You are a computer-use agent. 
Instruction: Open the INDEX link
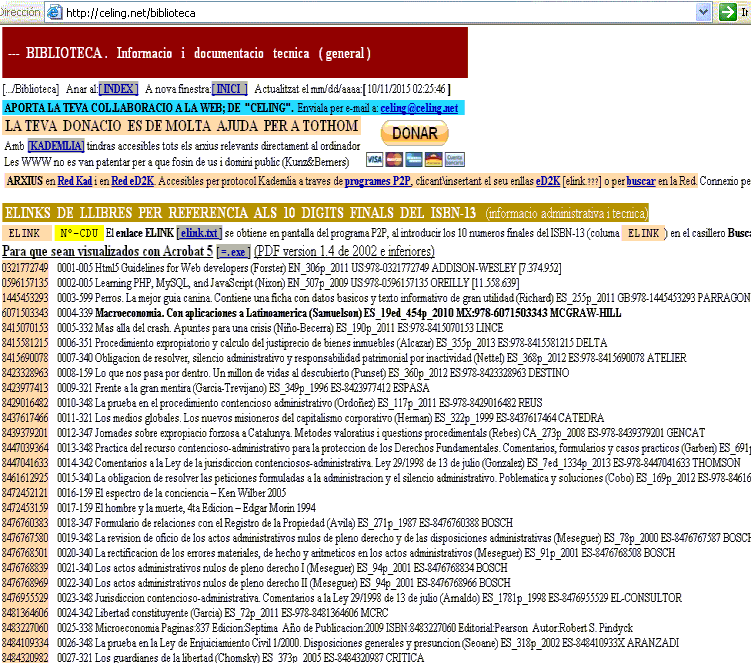118,89
